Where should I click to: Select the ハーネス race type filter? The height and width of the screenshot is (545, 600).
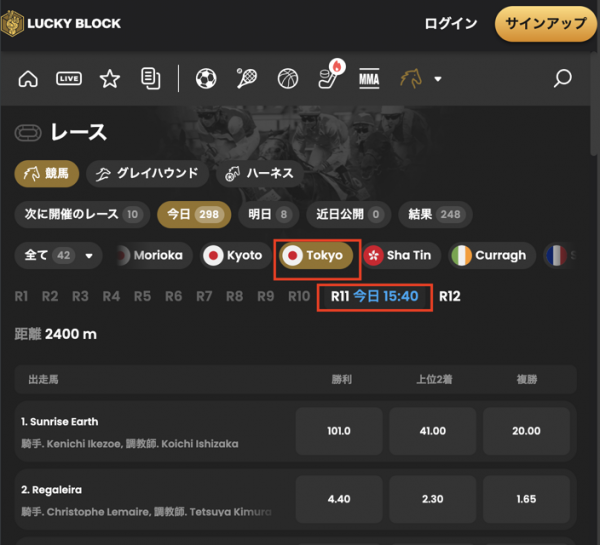259,174
